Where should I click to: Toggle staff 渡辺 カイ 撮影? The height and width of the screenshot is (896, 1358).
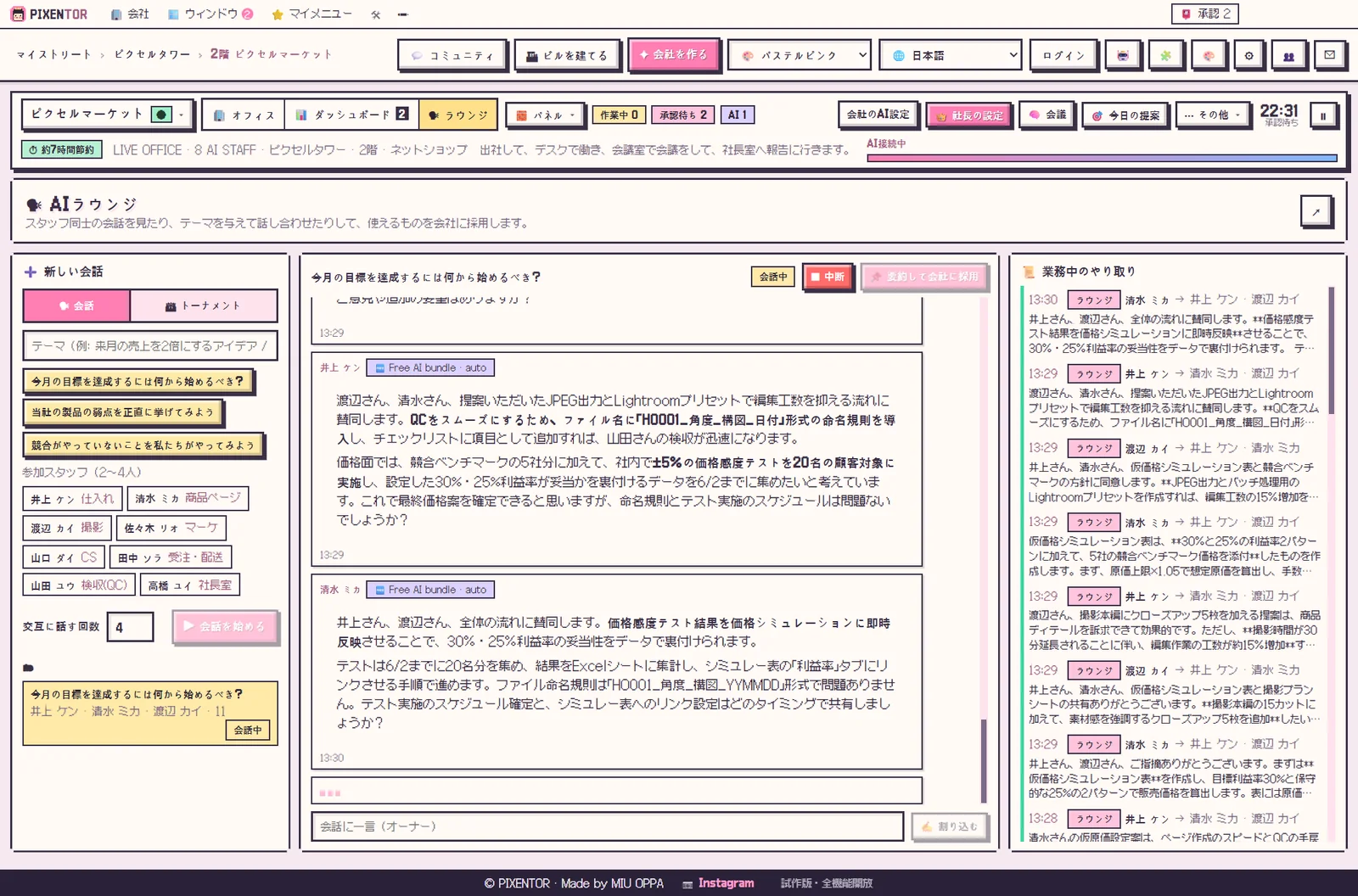click(x=67, y=528)
